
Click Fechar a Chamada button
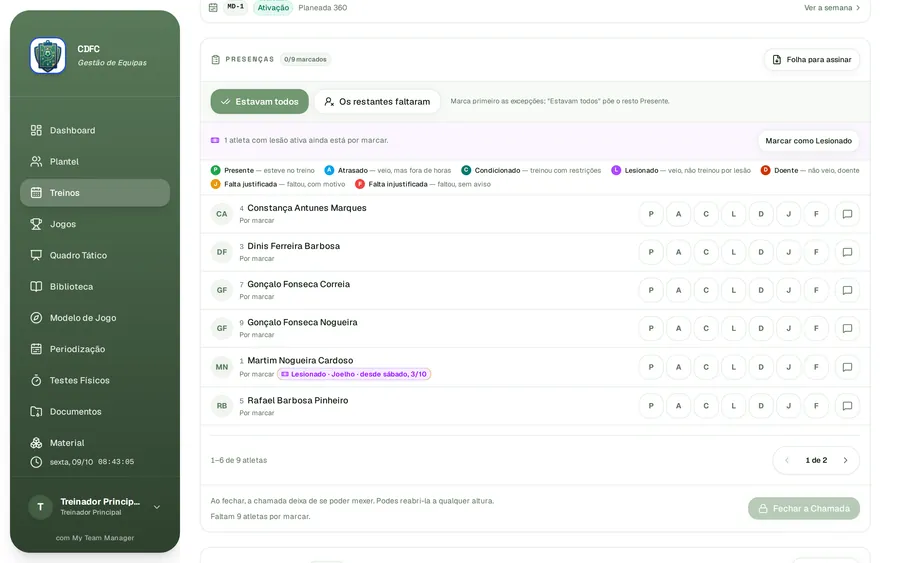[x=804, y=508]
